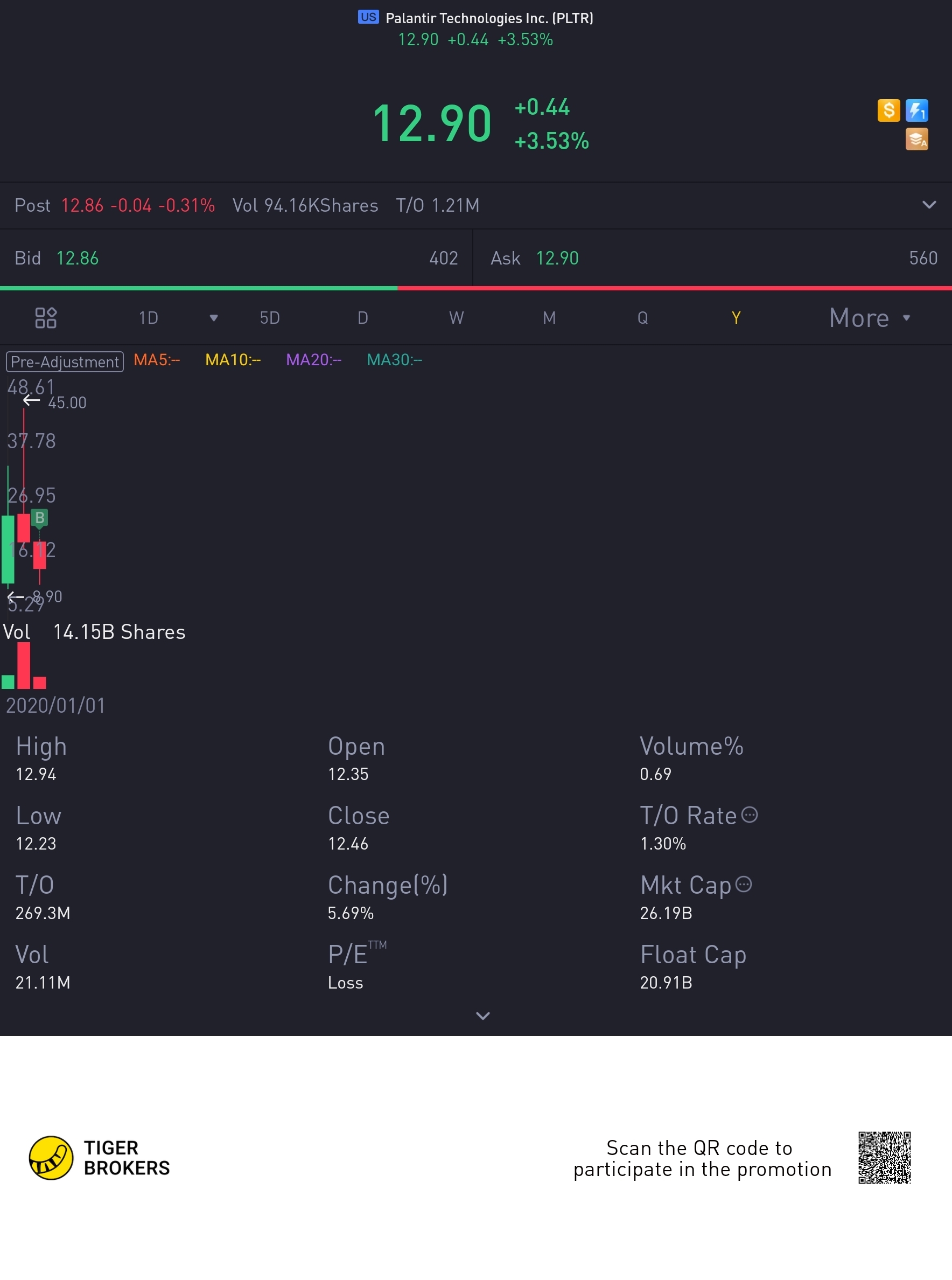Tap the Bid 12.86 quote
The width and height of the screenshot is (952, 1280).
coord(236,258)
